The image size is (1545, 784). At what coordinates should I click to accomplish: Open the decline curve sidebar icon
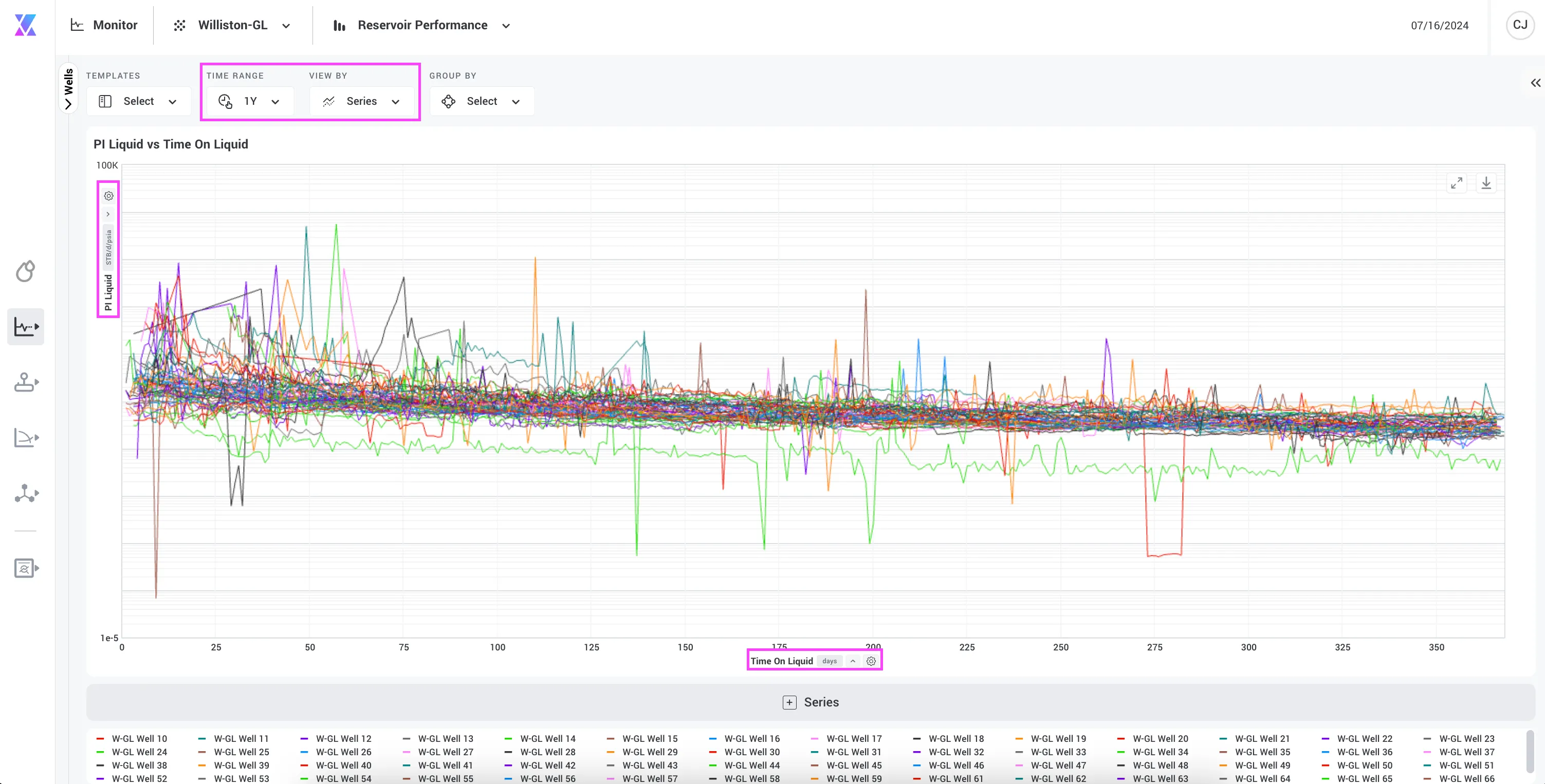[26, 438]
